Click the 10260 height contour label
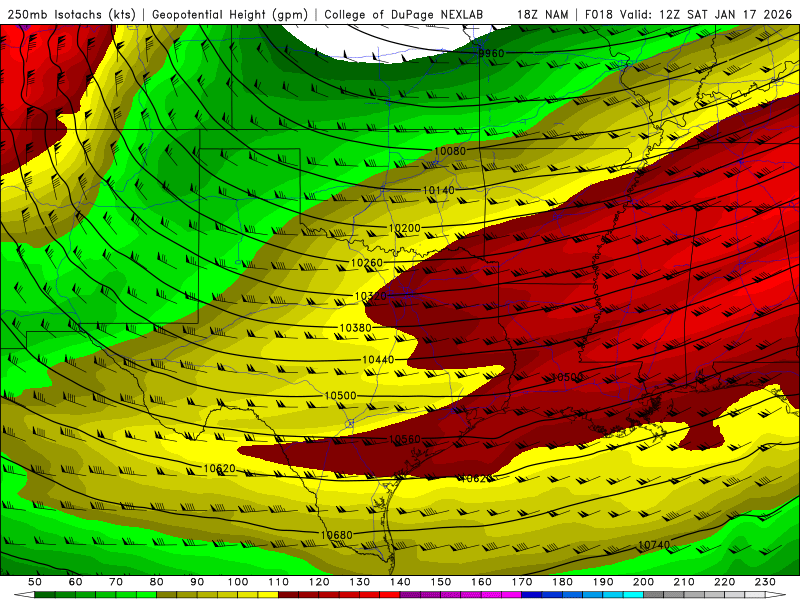Viewport: 800px width, 600px height. click(367, 263)
